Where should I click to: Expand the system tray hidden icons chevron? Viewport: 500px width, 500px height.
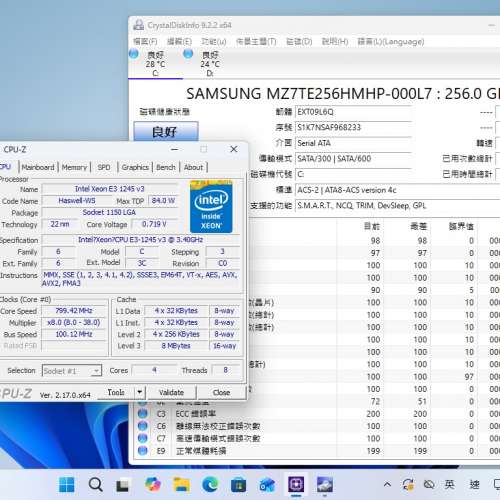click(387, 484)
